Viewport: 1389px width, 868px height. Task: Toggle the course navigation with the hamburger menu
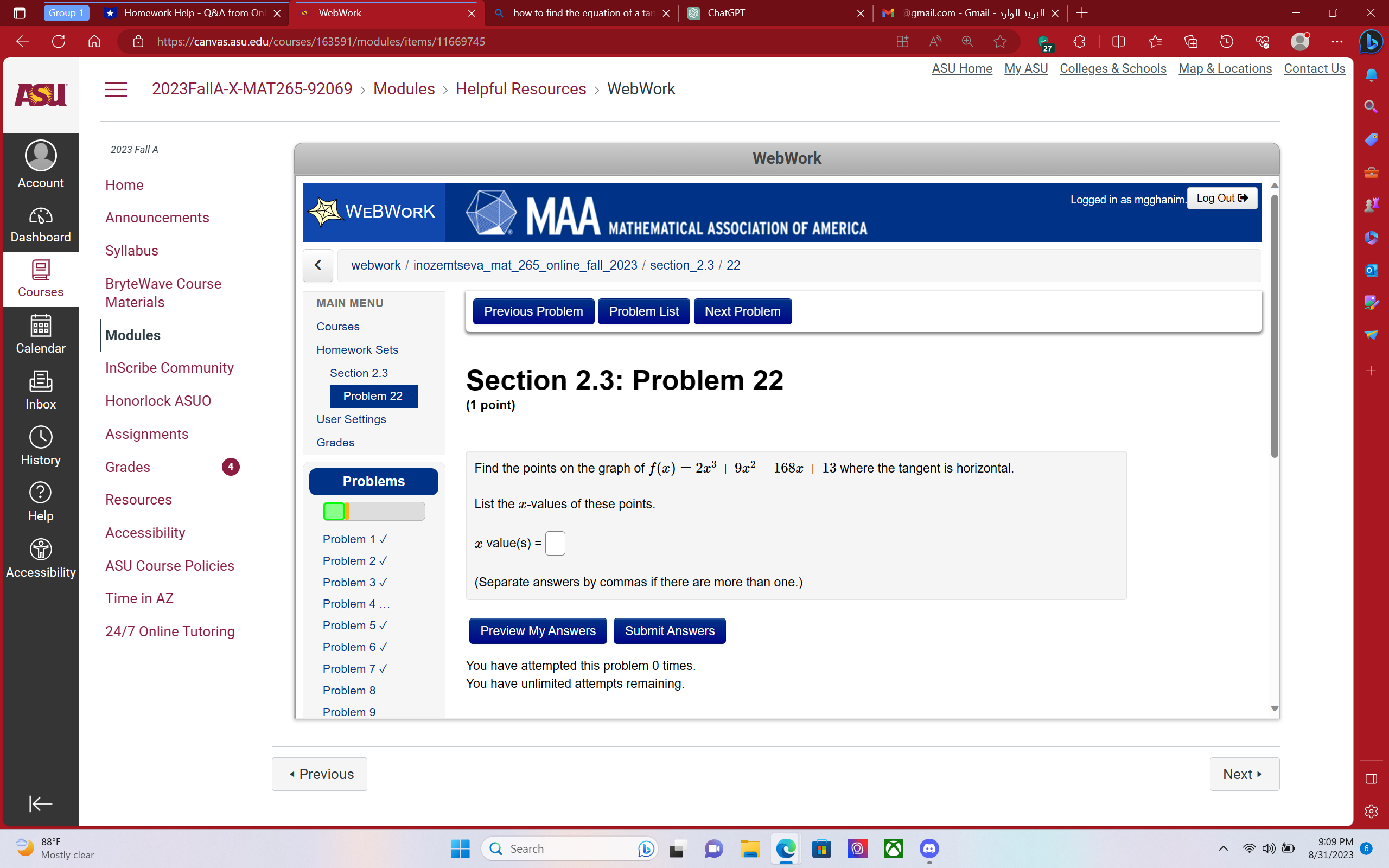coord(116,89)
